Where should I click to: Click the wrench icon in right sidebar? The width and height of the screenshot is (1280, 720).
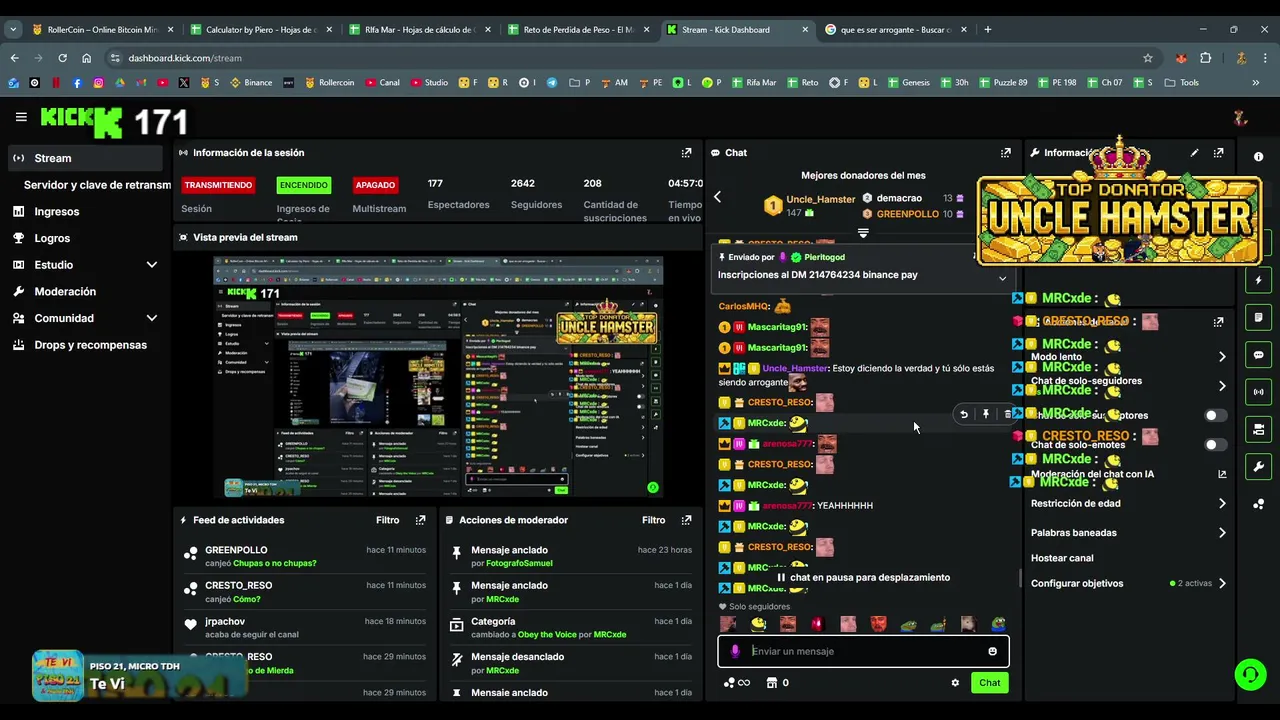1258,467
